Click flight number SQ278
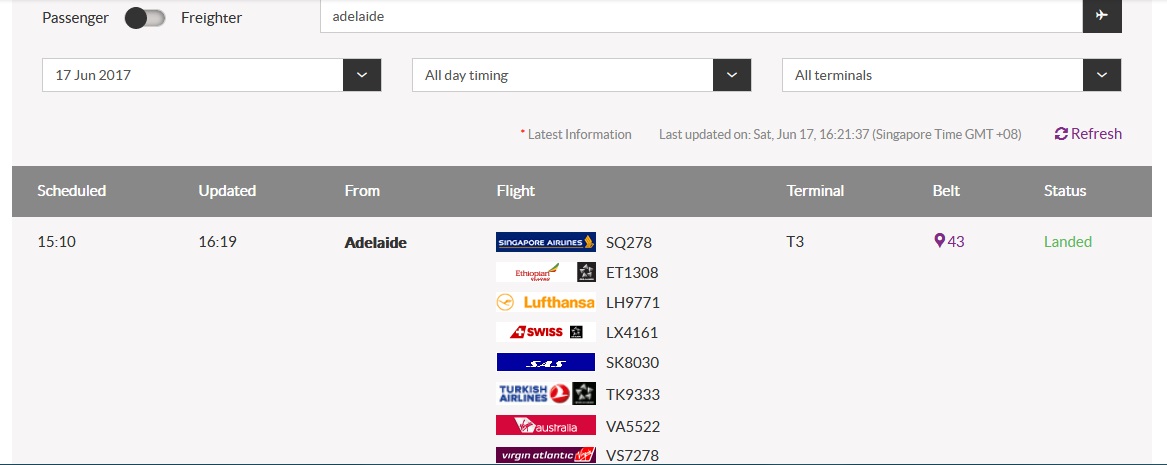This screenshot has height=465, width=1167. click(629, 243)
